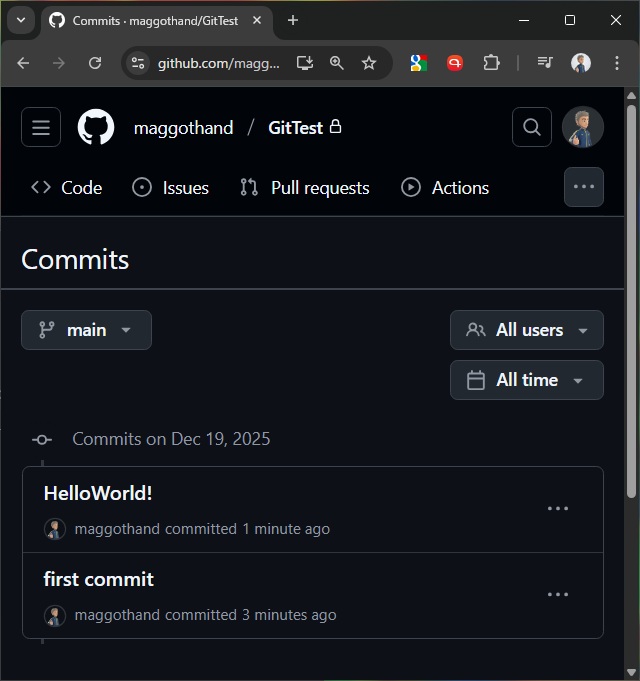
Task: Open the Pull requests tab
Action: [x=305, y=188]
